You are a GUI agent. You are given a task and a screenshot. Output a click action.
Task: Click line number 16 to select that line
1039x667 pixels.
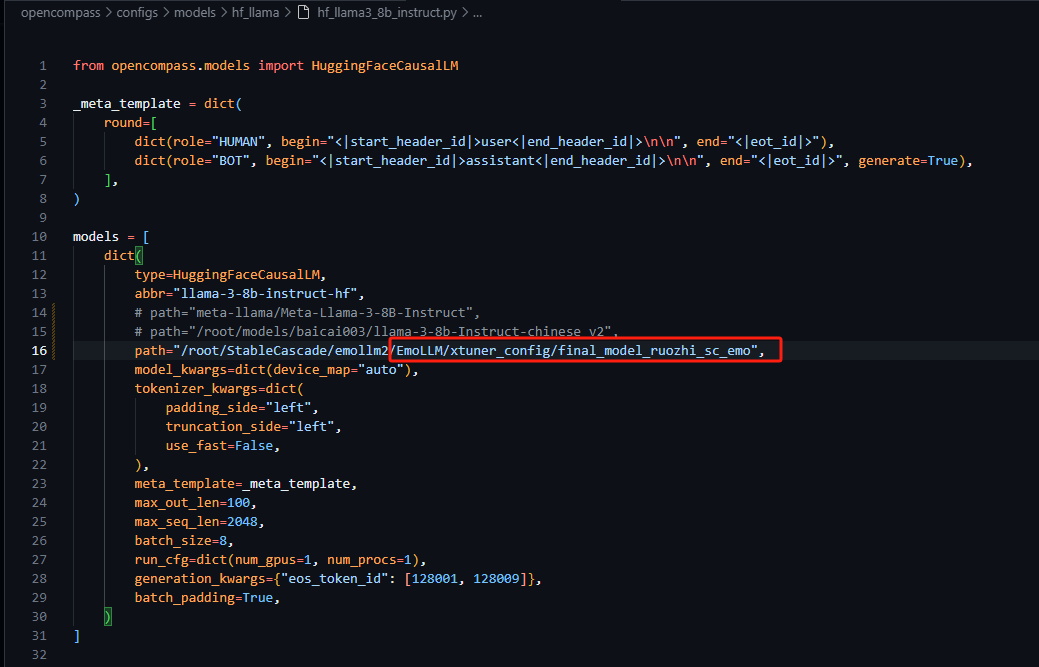tap(38, 350)
